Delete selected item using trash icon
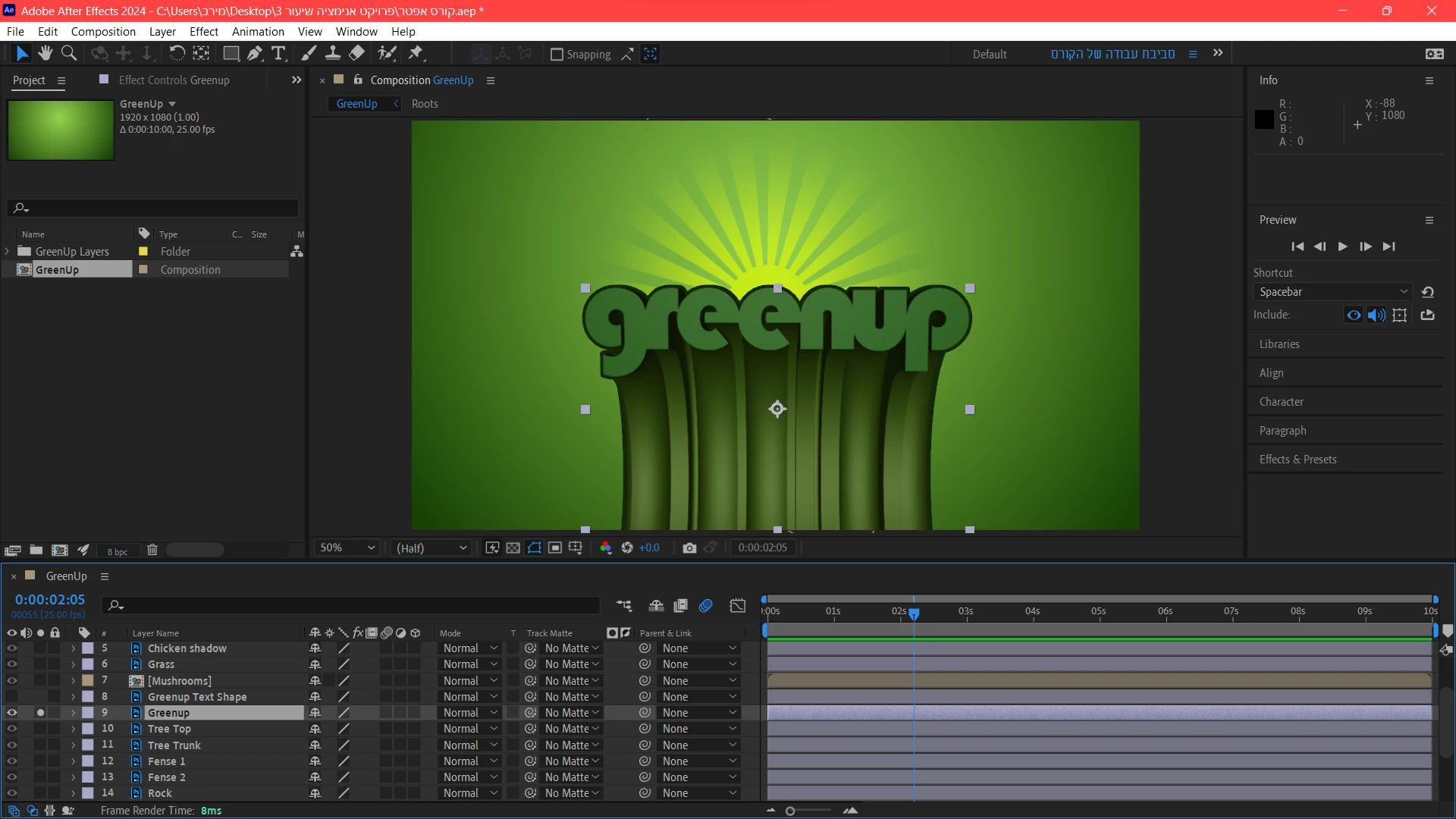Viewport: 1456px width, 819px height. (x=152, y=551)
